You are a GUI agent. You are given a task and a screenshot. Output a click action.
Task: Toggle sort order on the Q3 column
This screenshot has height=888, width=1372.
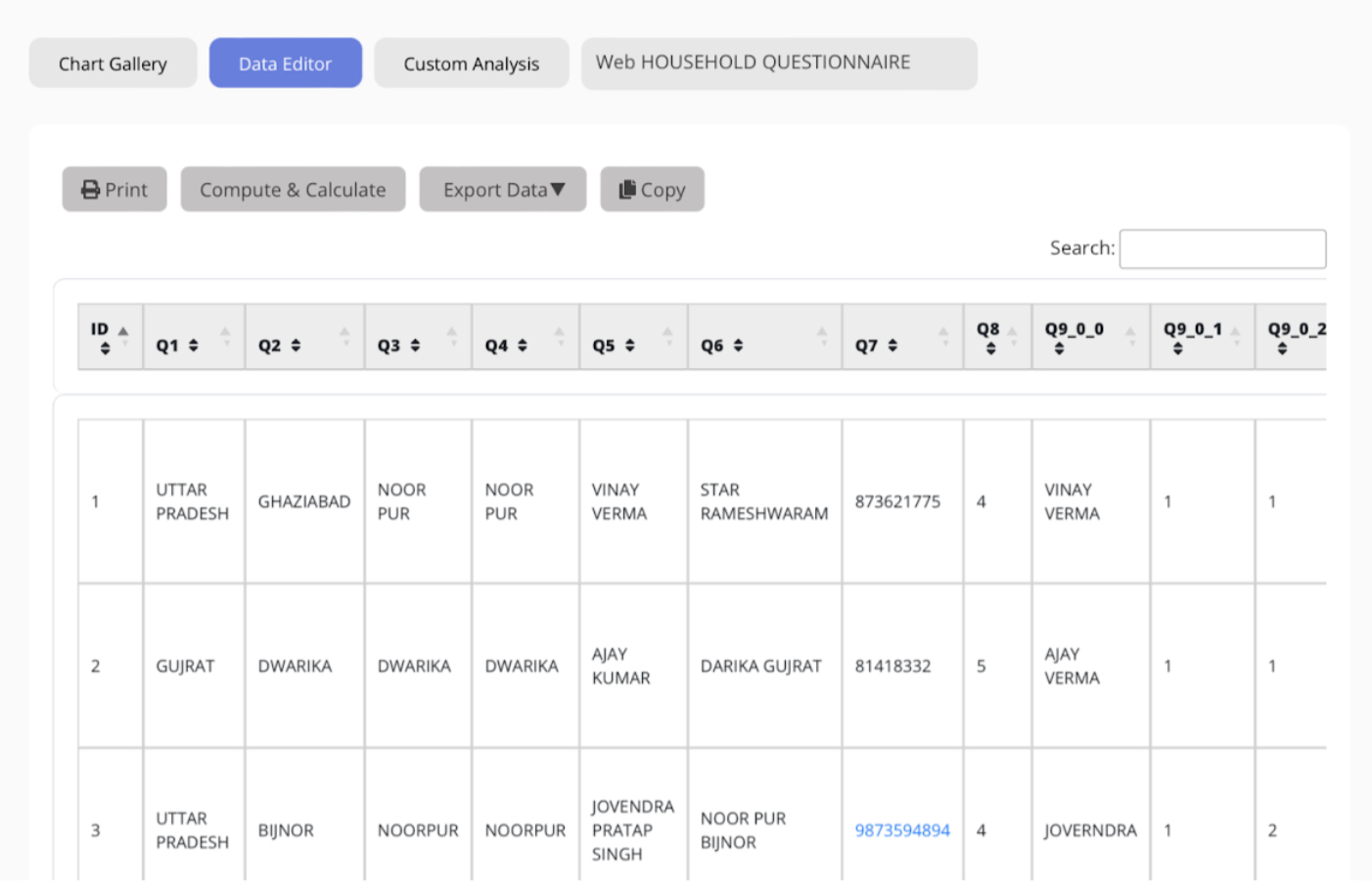pyautogui.click(x=412, y=344)
